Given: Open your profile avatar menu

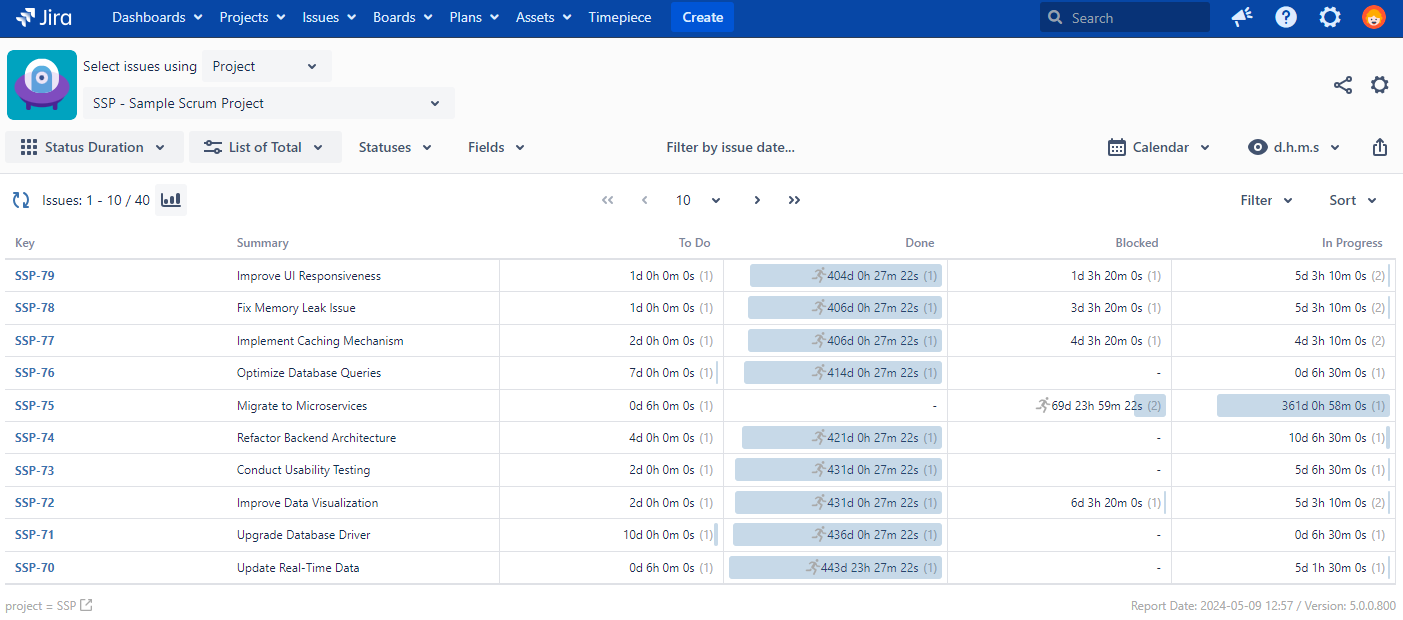Looking at the screenshot, I should (1373, 17).
